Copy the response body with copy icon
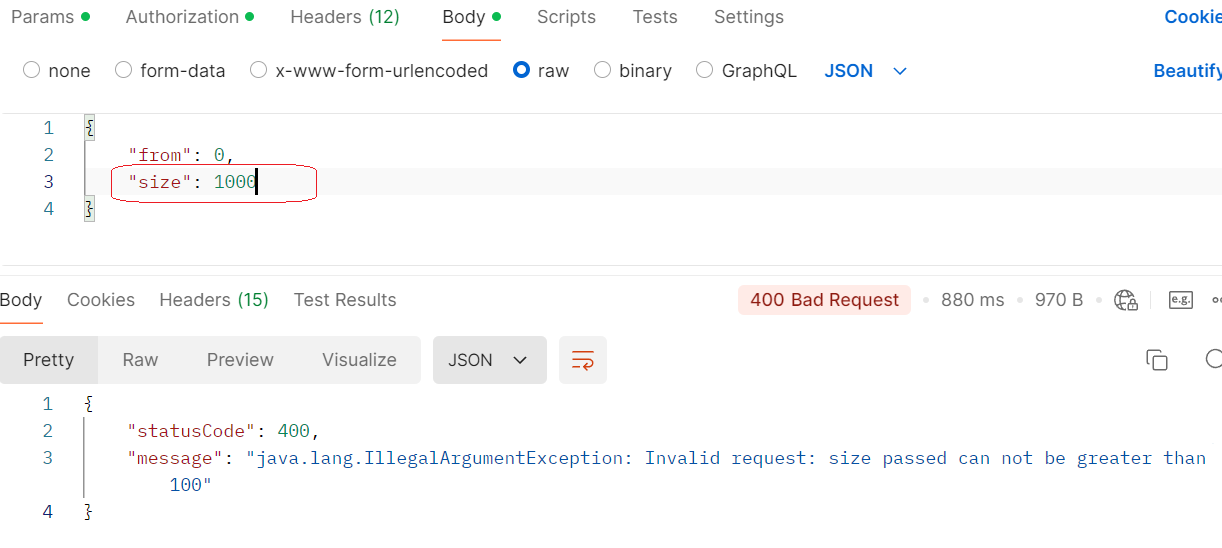The image size is (1222, 548). 1157,360
